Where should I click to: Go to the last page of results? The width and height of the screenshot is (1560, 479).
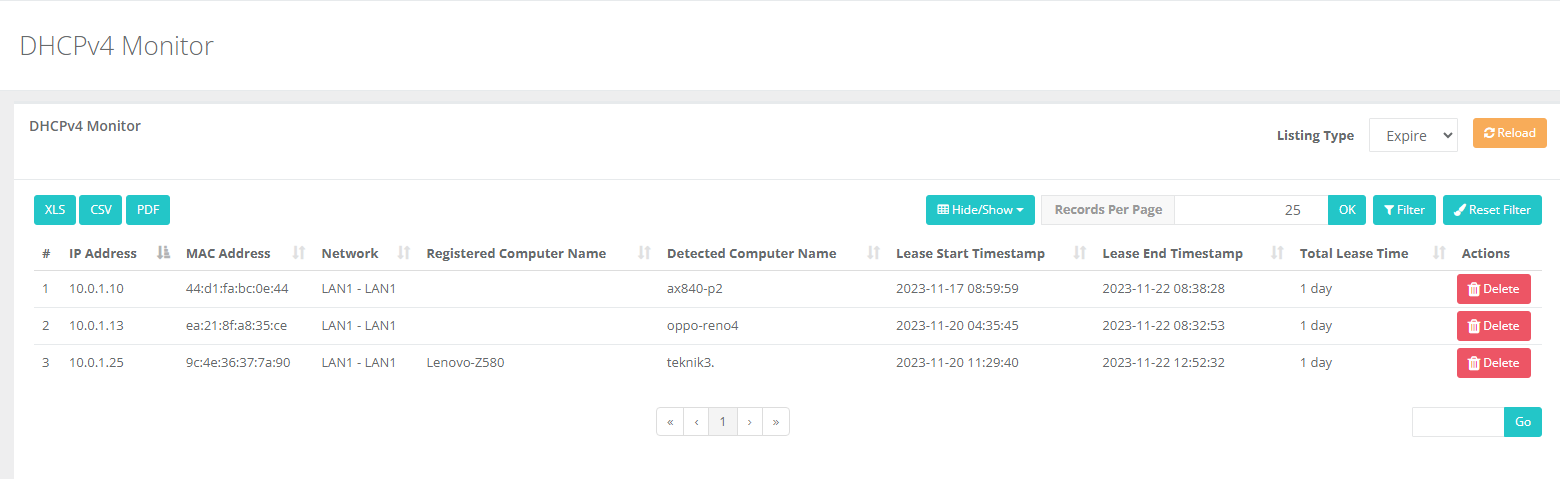(775, 422)
